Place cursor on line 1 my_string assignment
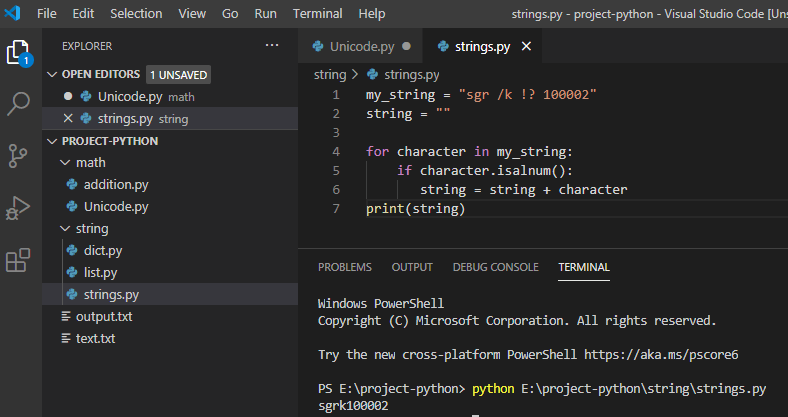 pos(481,94)
